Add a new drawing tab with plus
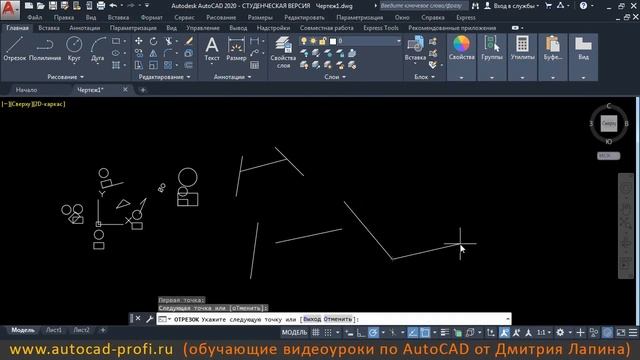 pos(143,90)
